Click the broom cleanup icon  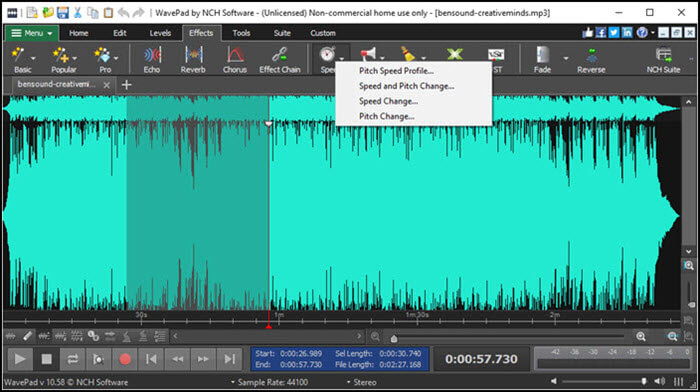[408, 54]
